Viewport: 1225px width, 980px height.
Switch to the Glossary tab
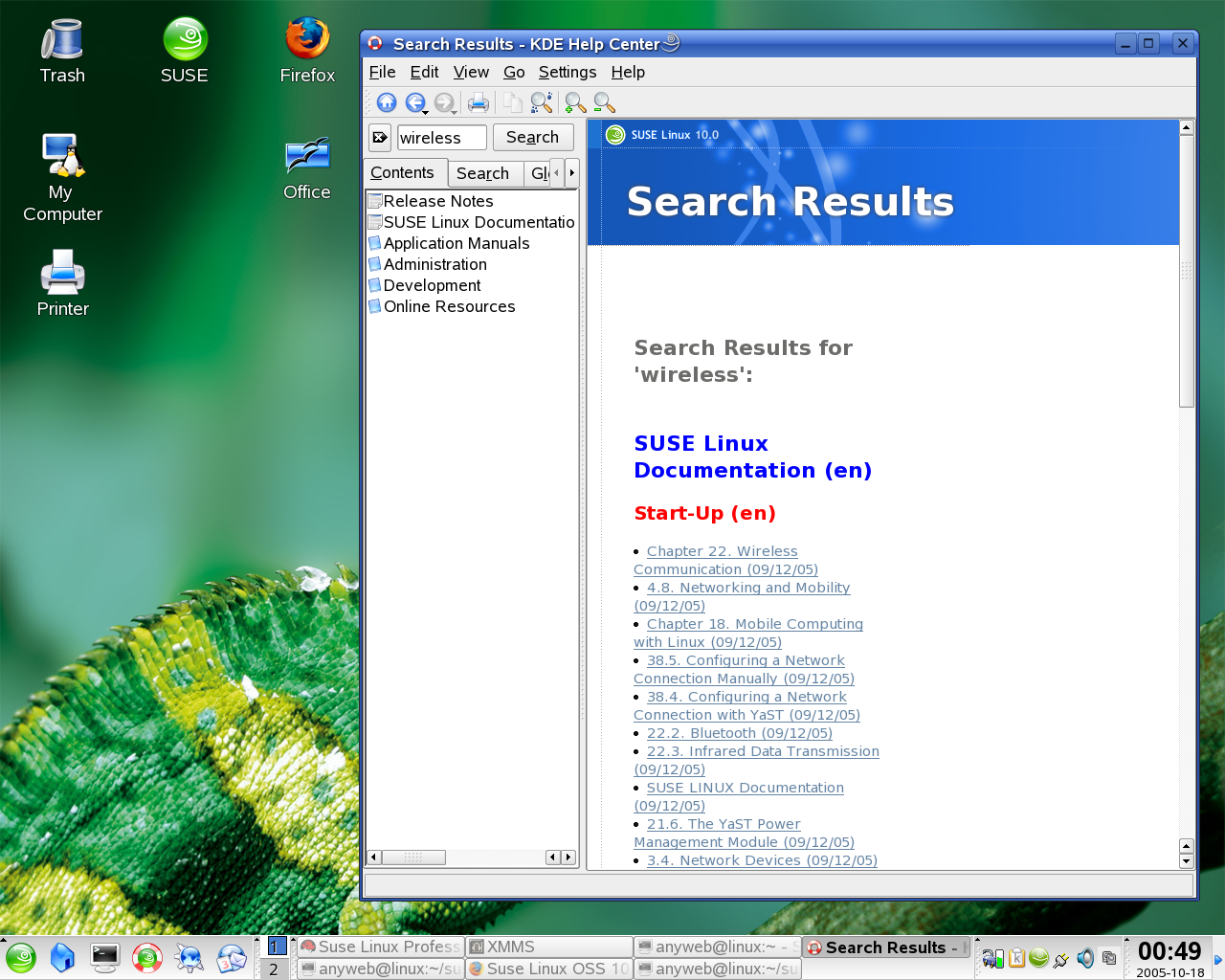(537, 173)
